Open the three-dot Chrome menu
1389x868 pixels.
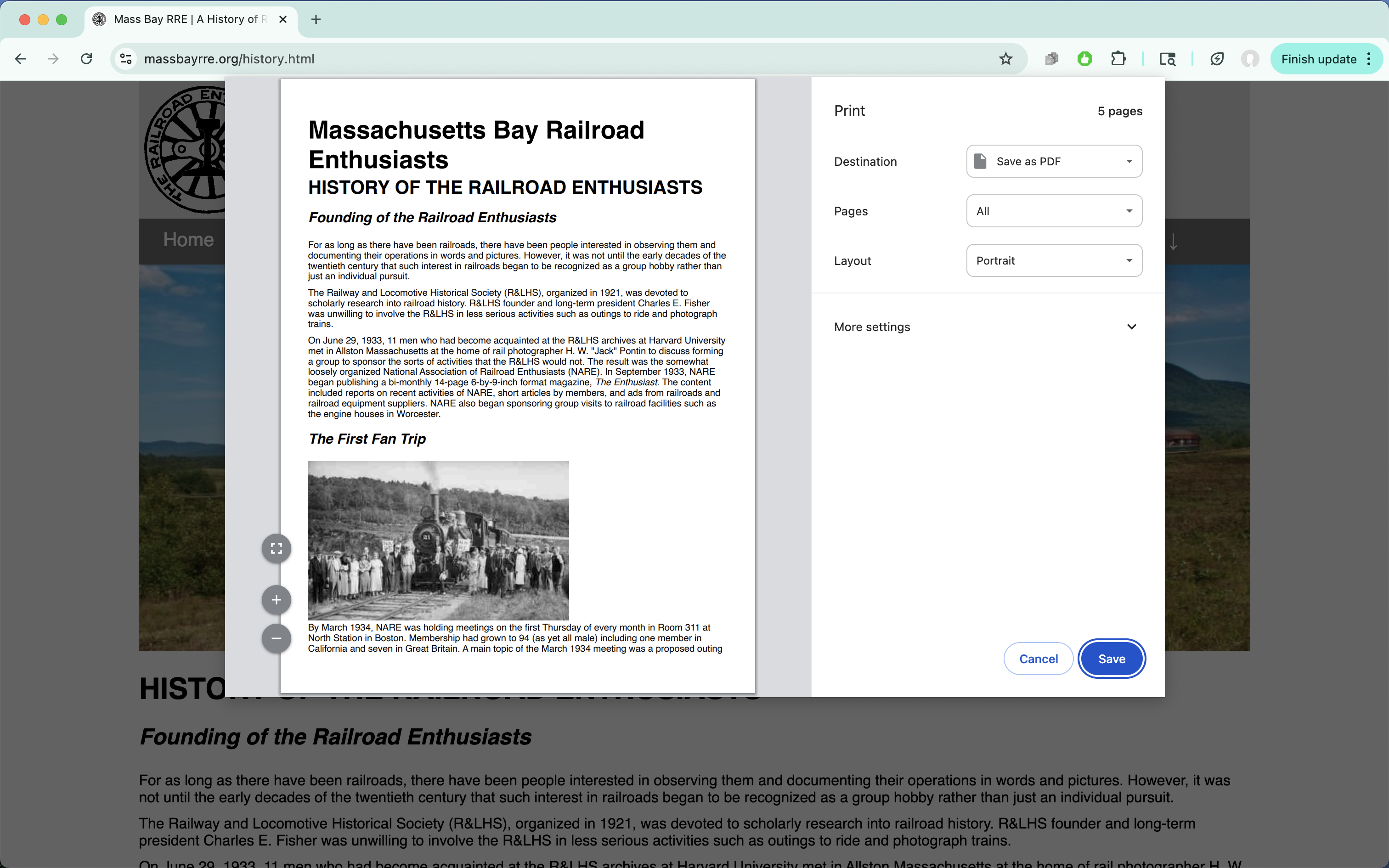click(1369, 59)
